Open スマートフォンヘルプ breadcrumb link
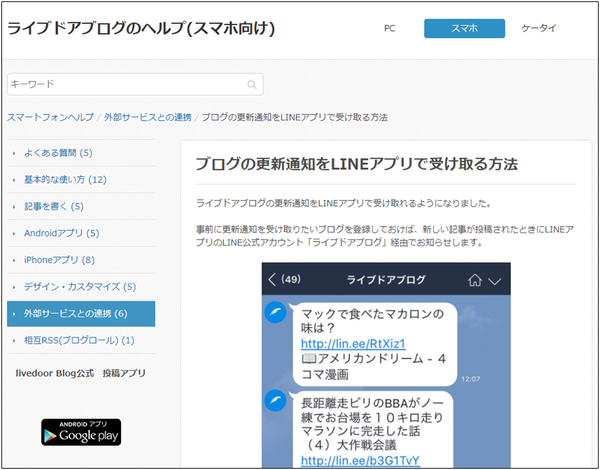600x470 pixels. click(50, 117)
